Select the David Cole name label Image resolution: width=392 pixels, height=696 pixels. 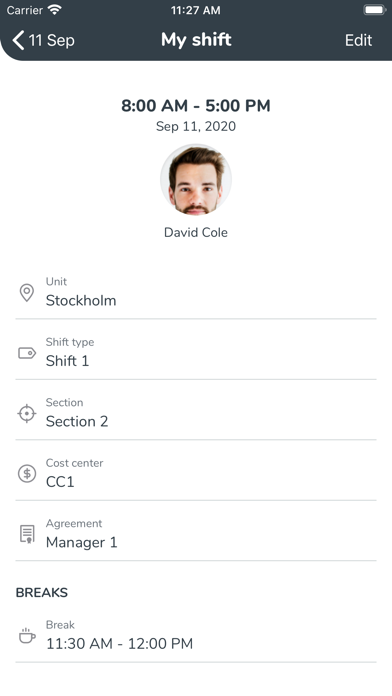pos(196,233)
